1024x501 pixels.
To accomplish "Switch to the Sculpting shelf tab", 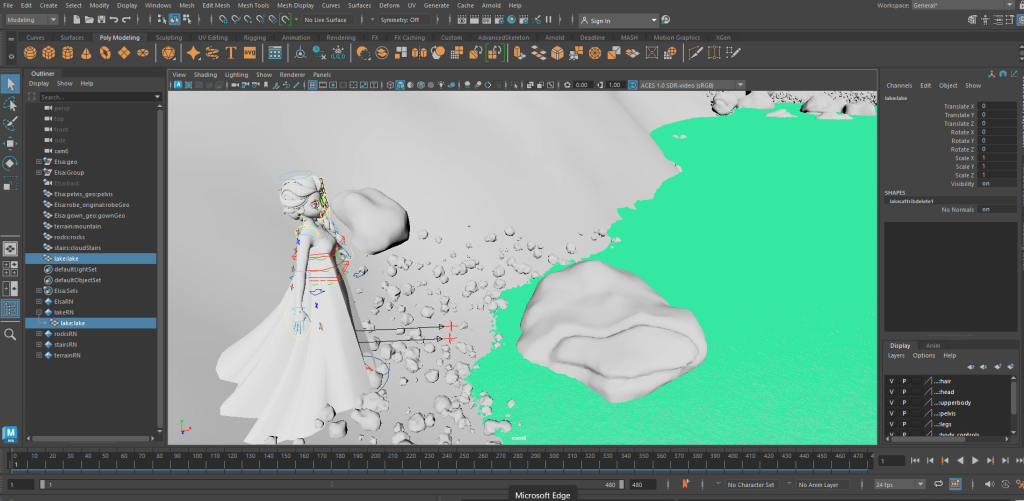I will [x=169, y=38].
